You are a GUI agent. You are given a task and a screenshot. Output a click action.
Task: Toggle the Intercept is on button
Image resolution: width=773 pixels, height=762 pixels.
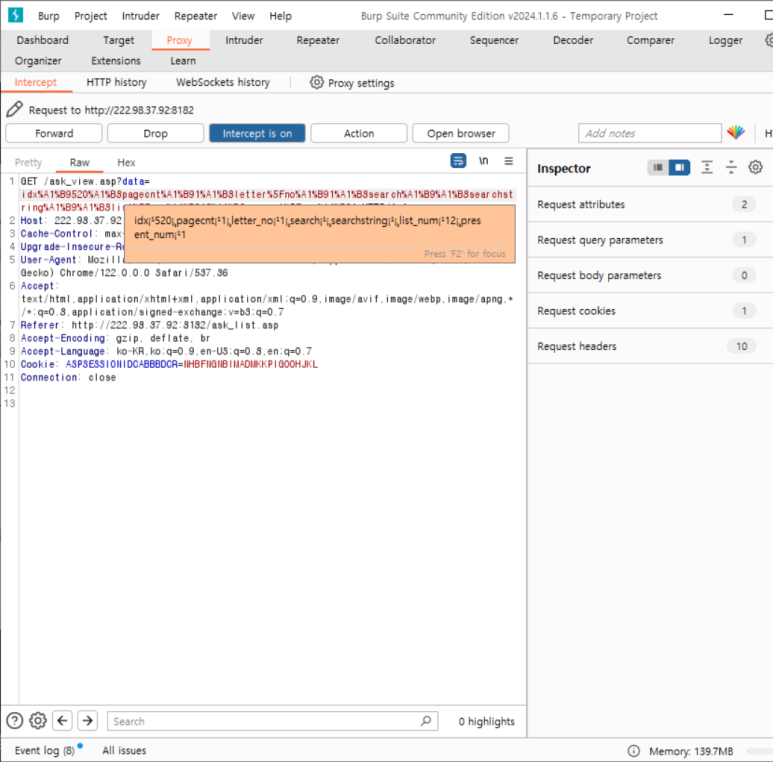click(257, 133)
